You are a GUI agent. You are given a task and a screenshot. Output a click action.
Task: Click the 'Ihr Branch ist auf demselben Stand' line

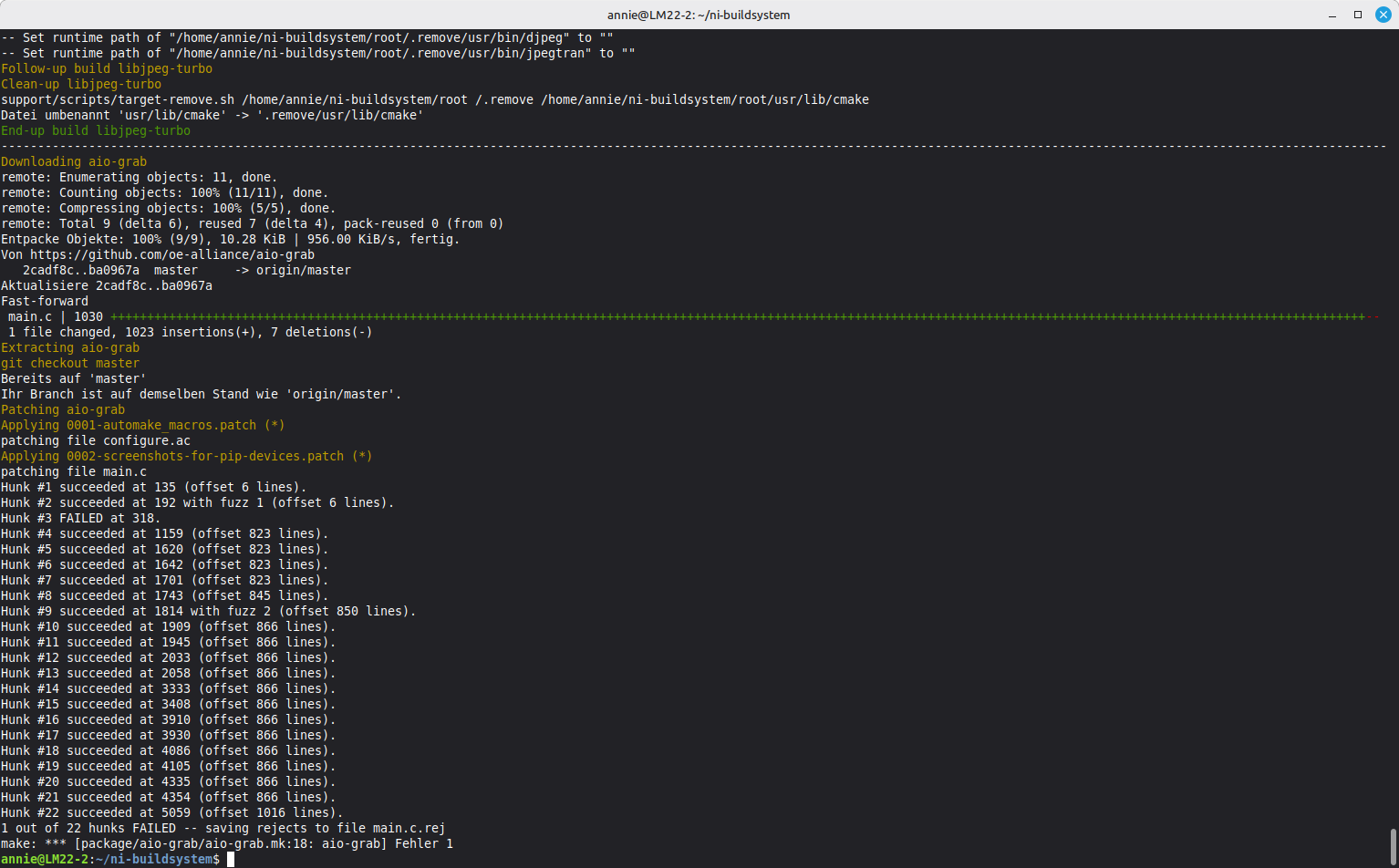point(202,394)
